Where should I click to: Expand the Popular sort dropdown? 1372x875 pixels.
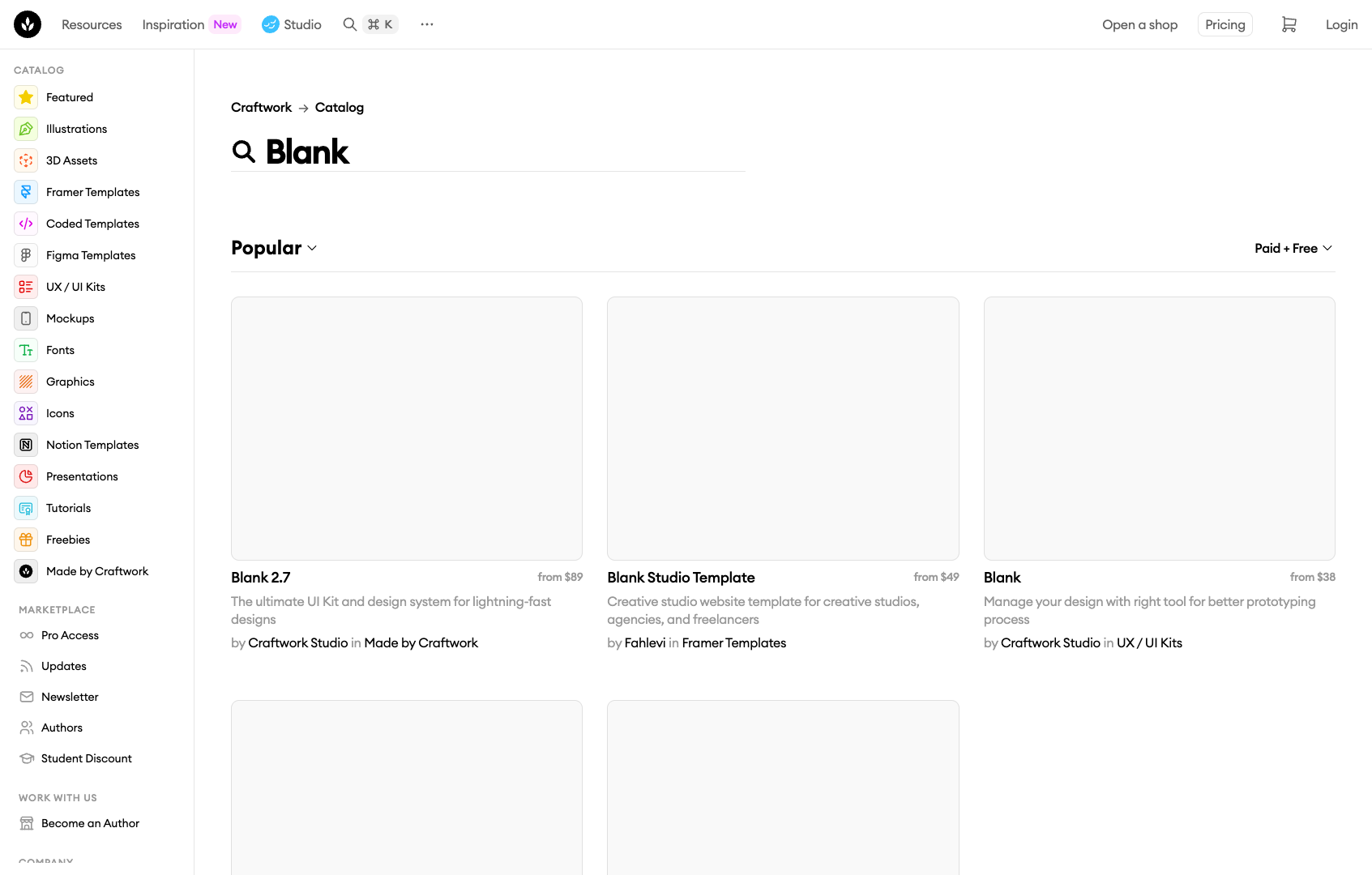click(x=274, y=248)
